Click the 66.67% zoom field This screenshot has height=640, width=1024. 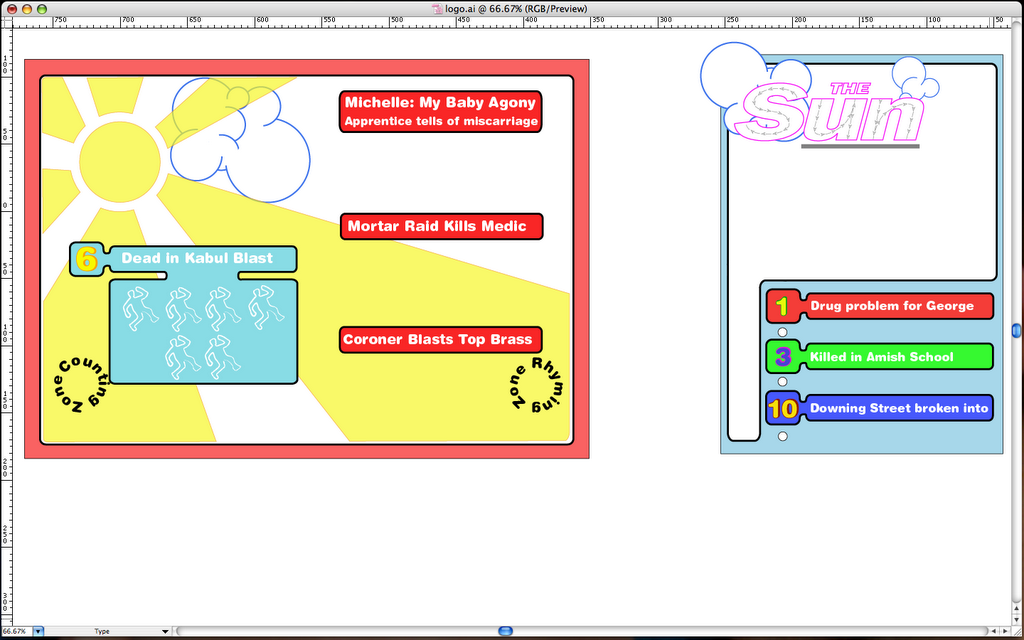[16, 631]
